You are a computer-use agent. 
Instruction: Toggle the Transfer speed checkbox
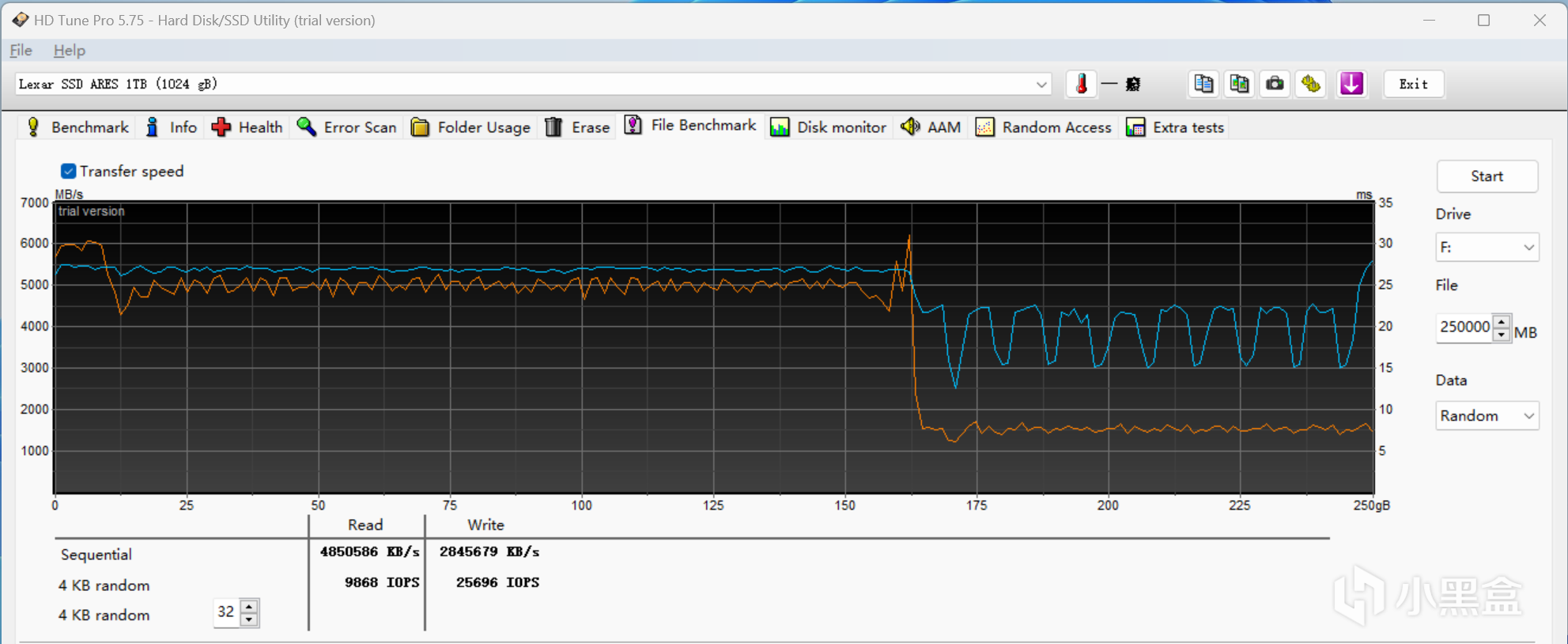click(x=68, y=171)
